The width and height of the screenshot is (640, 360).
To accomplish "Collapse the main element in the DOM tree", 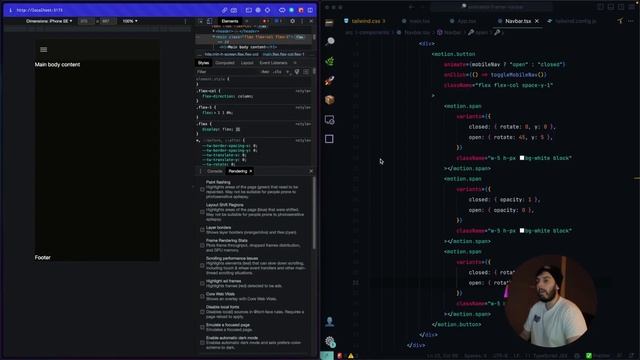I will pos(213,37).
